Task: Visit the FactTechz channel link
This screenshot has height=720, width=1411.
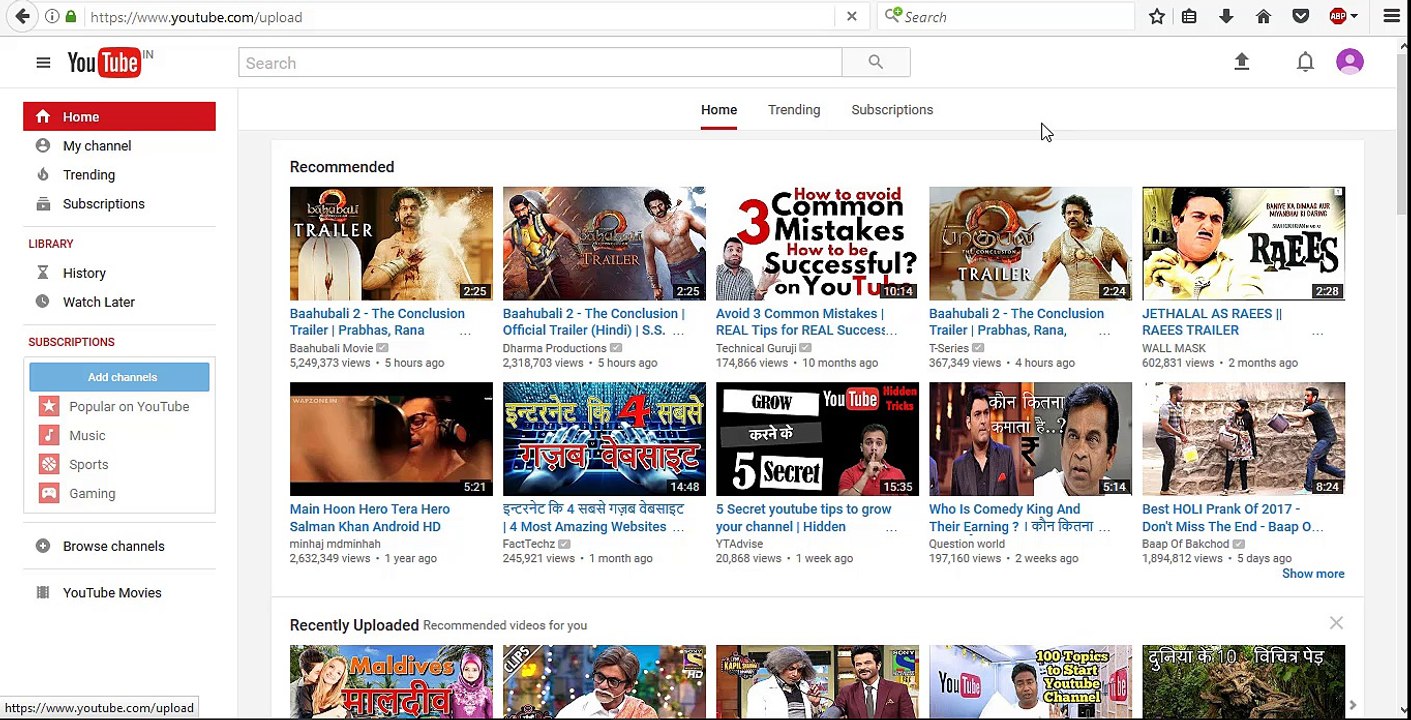Action: (x=529, y=544)
